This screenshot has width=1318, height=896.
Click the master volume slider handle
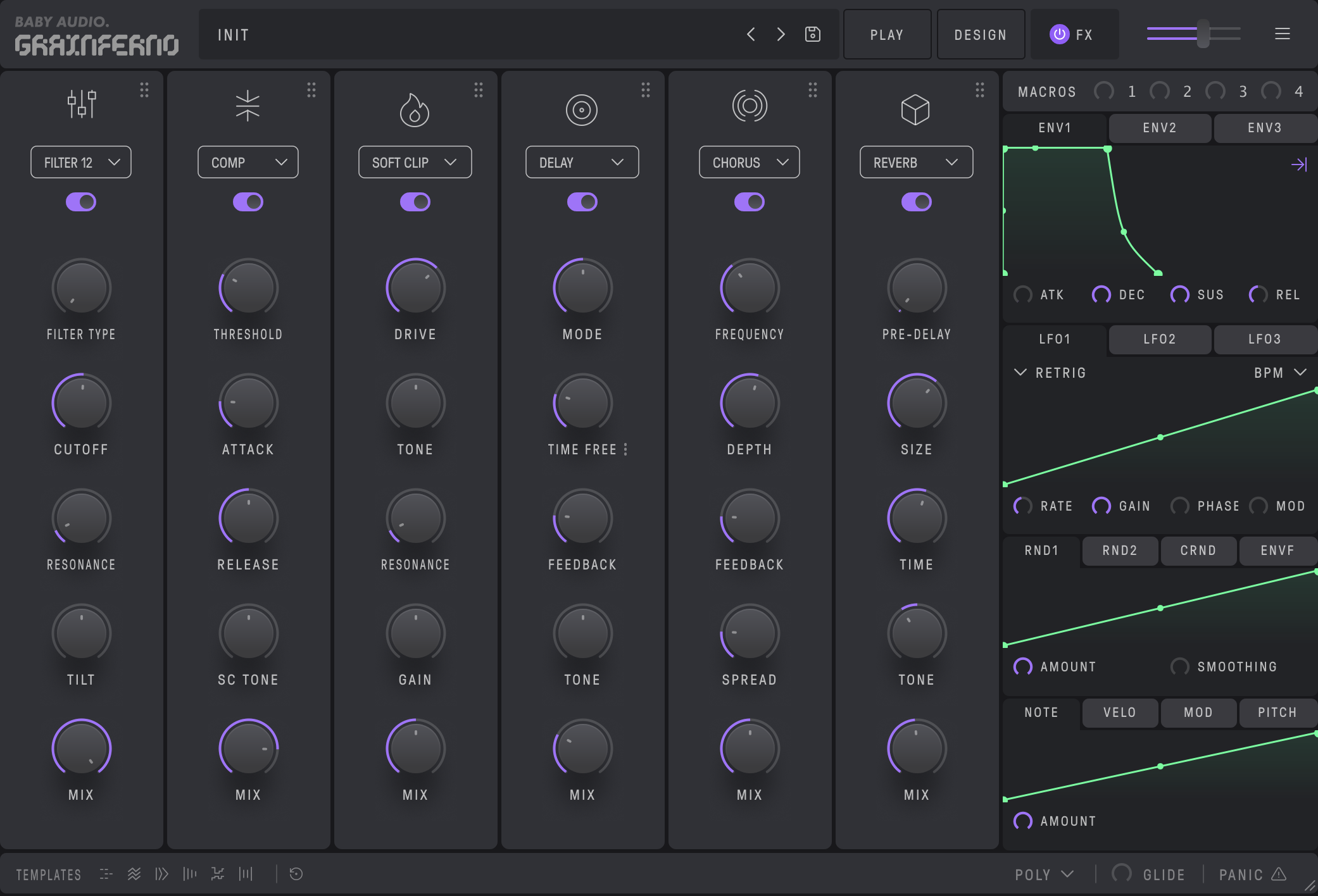(1203, 34)
